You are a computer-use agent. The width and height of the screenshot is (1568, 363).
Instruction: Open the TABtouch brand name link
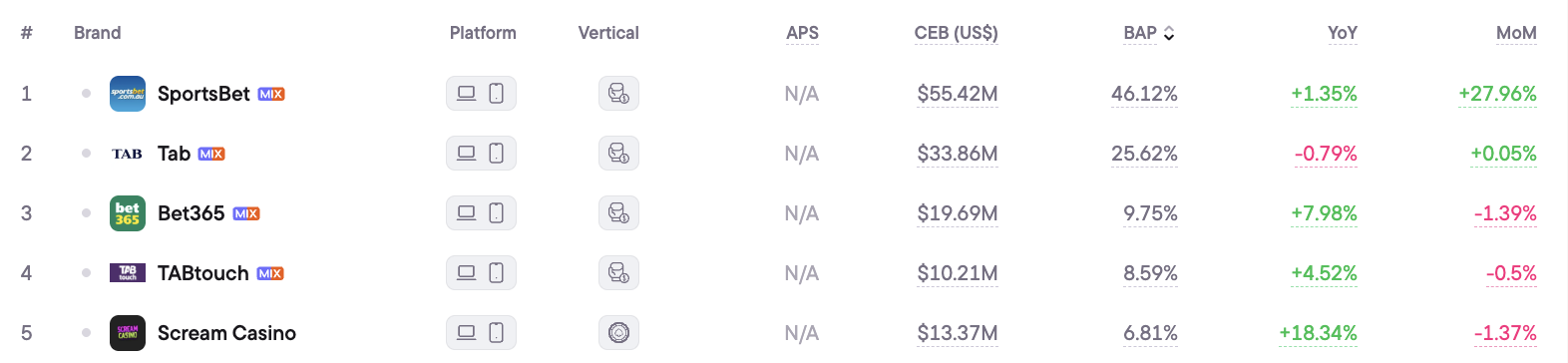[203, 273]
